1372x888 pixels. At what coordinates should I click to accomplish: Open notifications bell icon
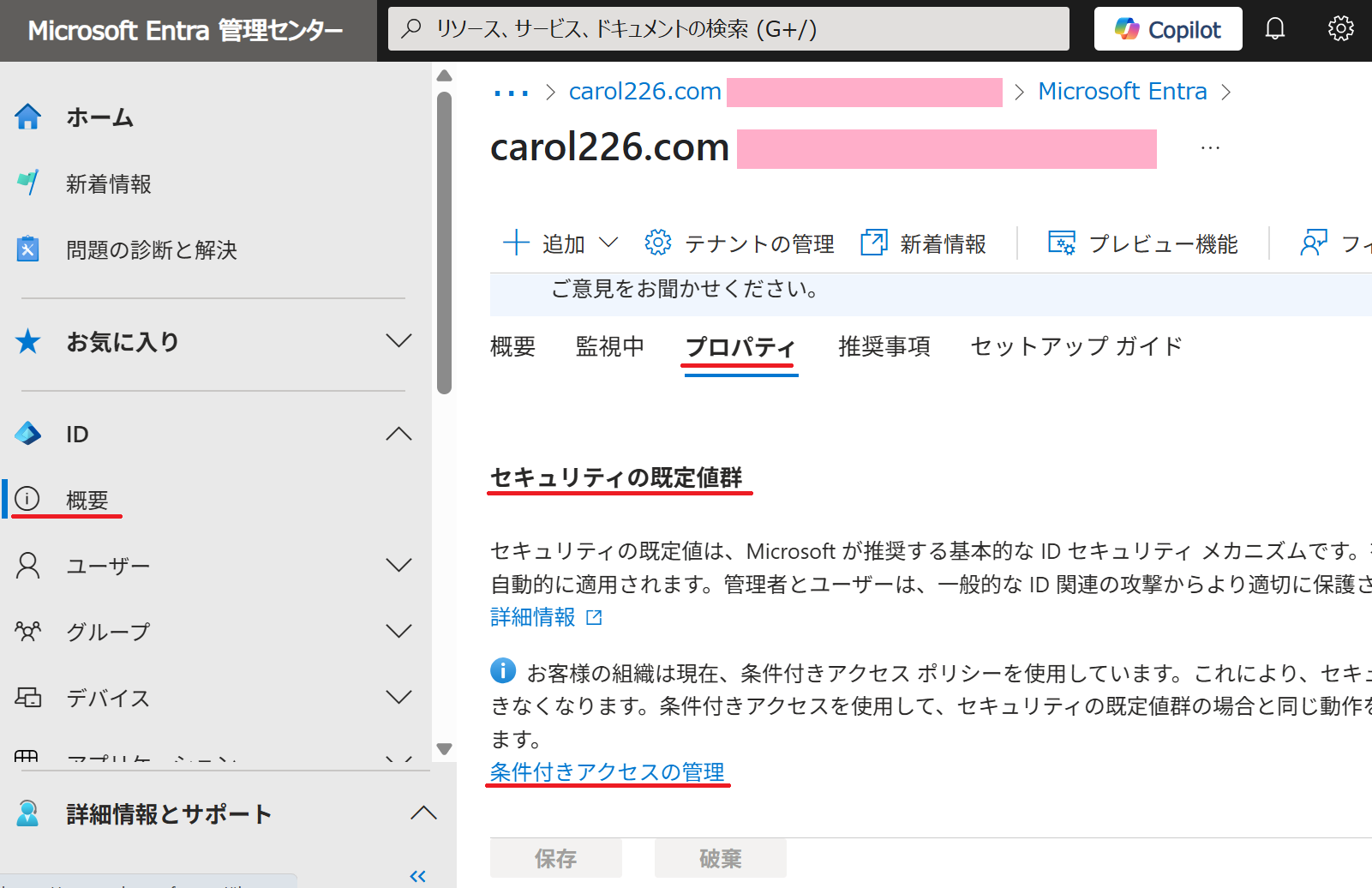[1275, 29]
